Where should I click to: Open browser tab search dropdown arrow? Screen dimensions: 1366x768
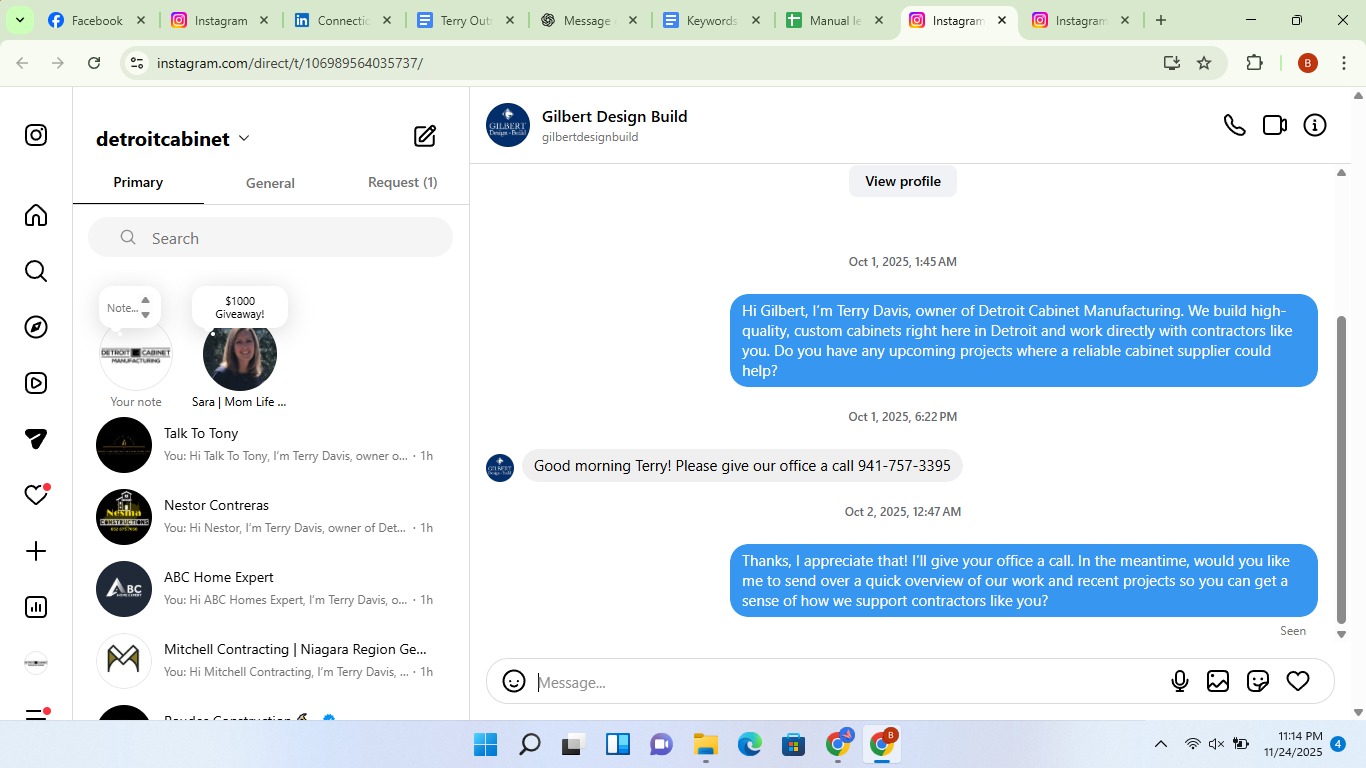coord(19,20)
